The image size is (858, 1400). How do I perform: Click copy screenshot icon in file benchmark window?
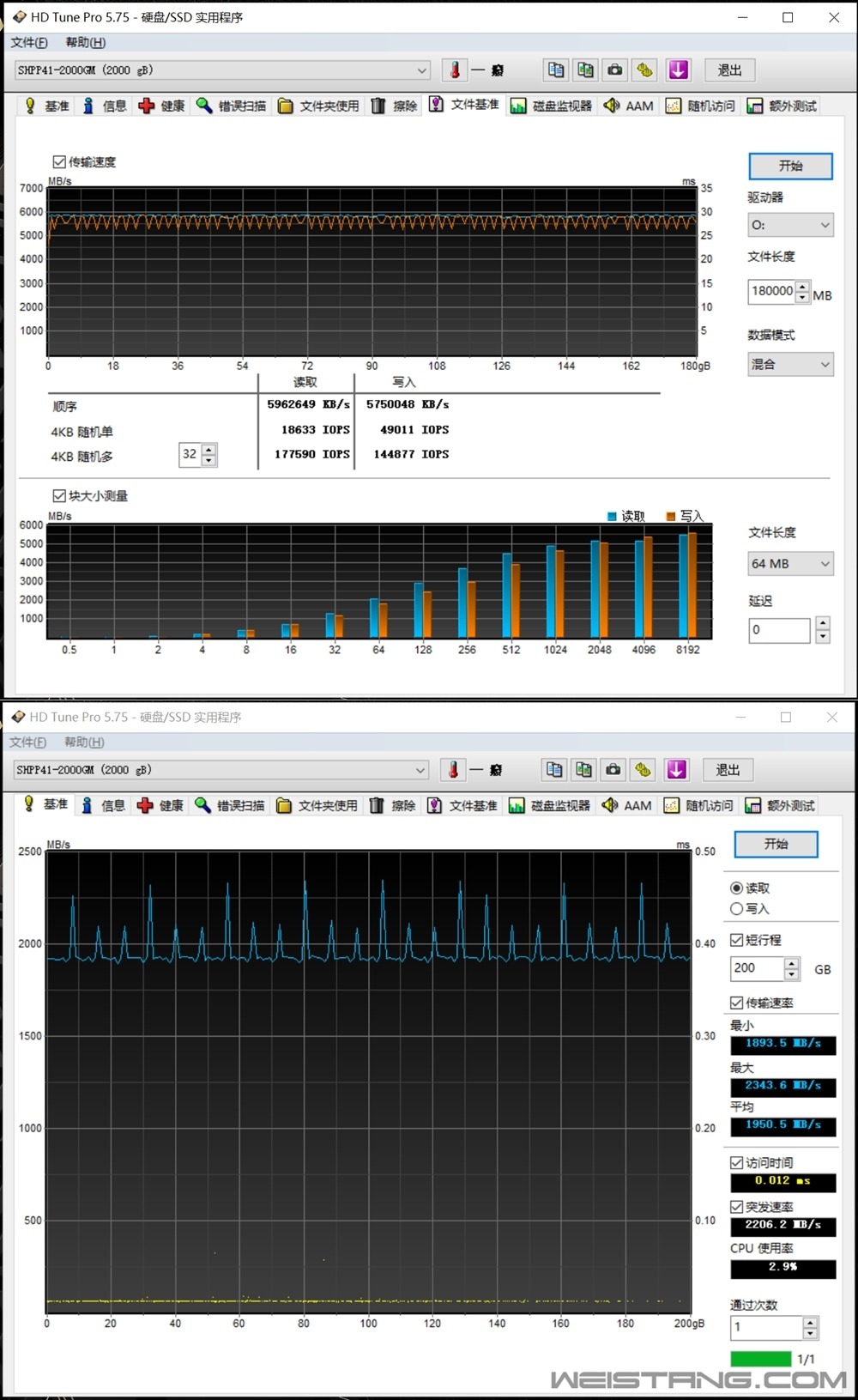pos(586,70)
